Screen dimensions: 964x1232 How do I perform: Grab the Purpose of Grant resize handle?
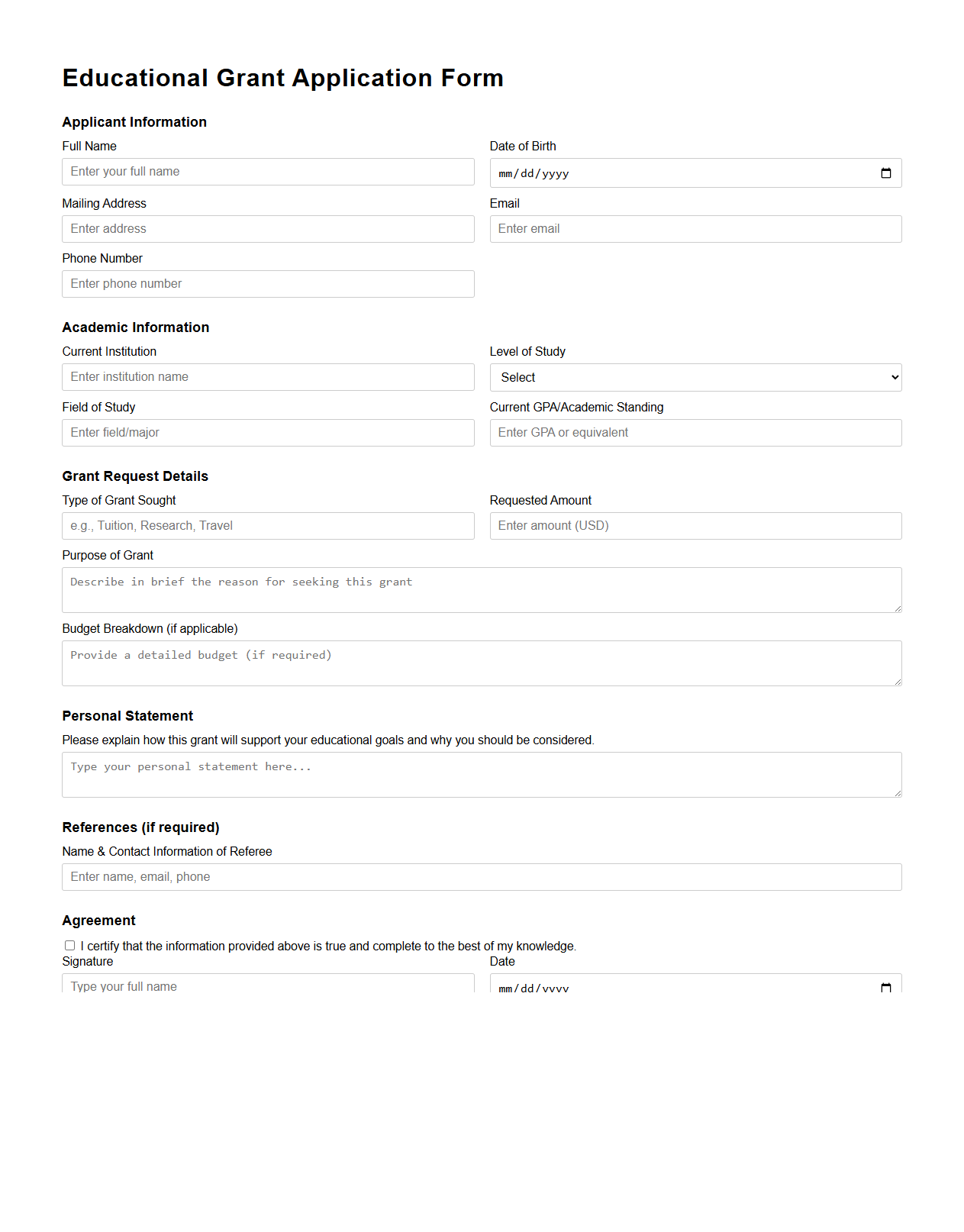click(x=898, y=608)
